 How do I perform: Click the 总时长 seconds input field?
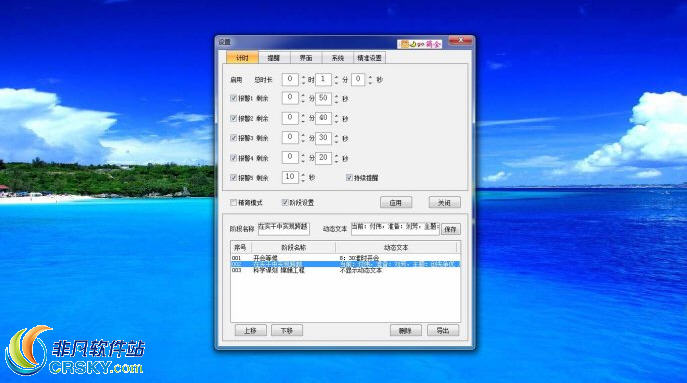coord(358,79)
